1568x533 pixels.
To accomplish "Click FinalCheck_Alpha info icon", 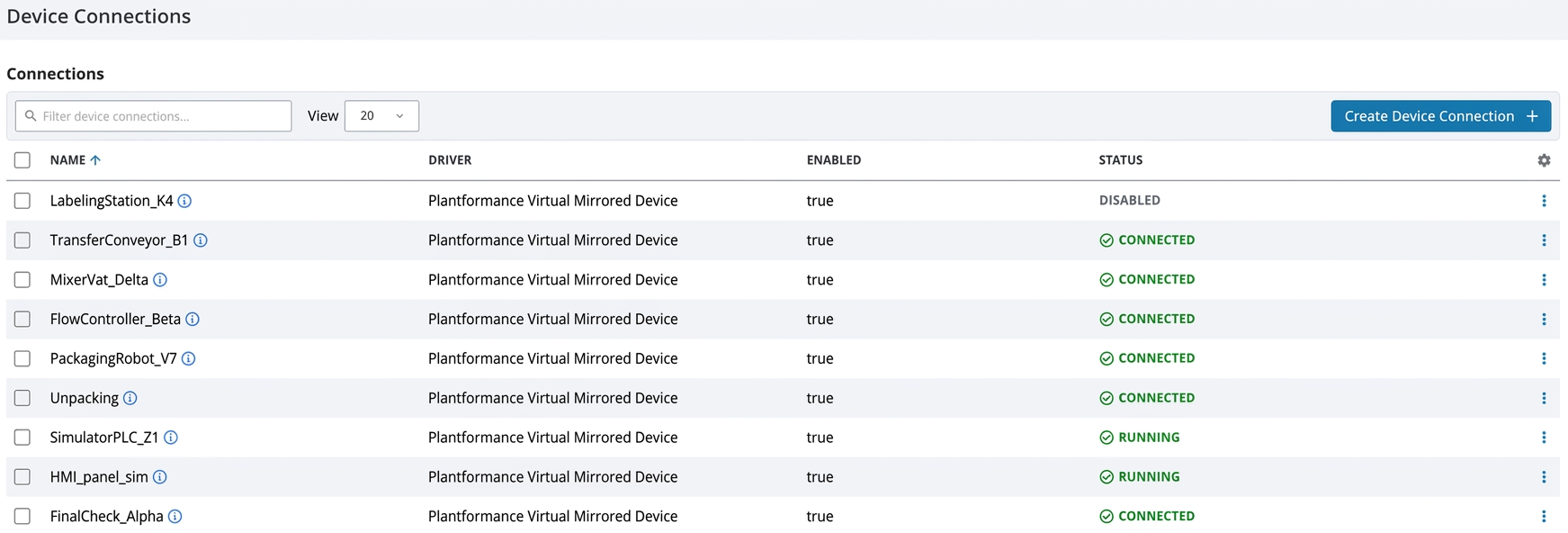I will [175, 516].
